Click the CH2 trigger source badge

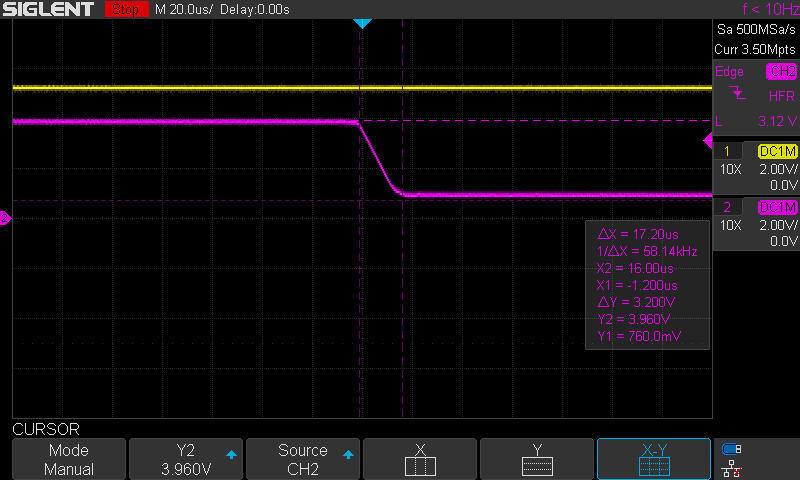tap(781, 71)
